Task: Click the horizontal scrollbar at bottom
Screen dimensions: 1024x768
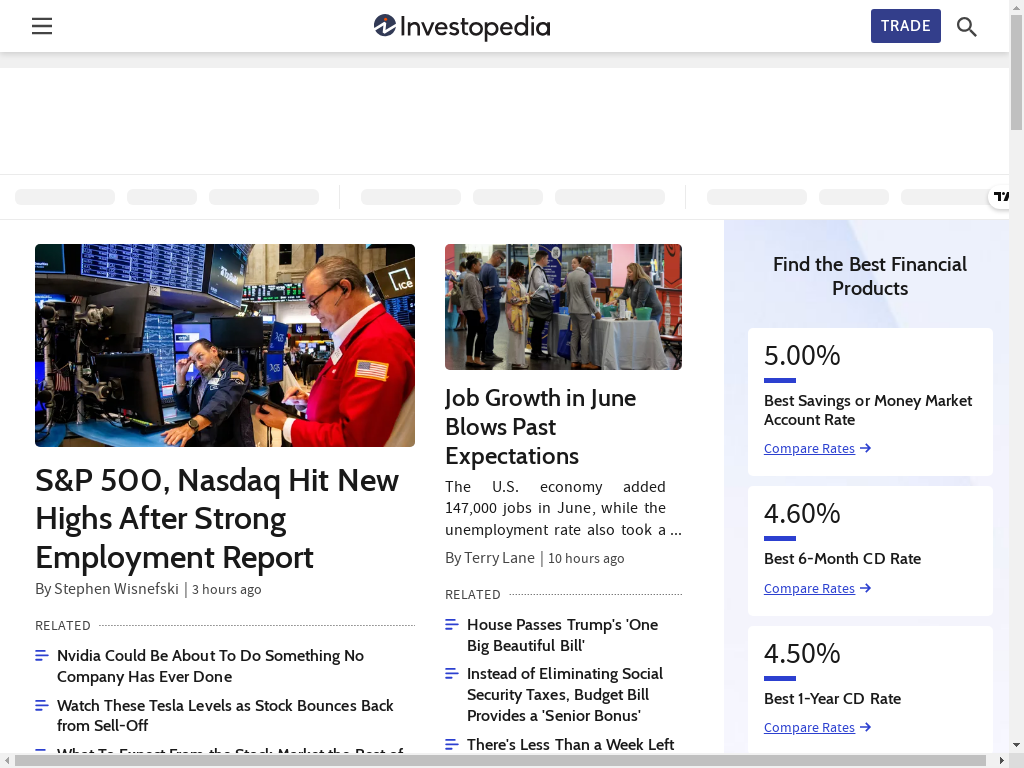Action: point(500,761)
